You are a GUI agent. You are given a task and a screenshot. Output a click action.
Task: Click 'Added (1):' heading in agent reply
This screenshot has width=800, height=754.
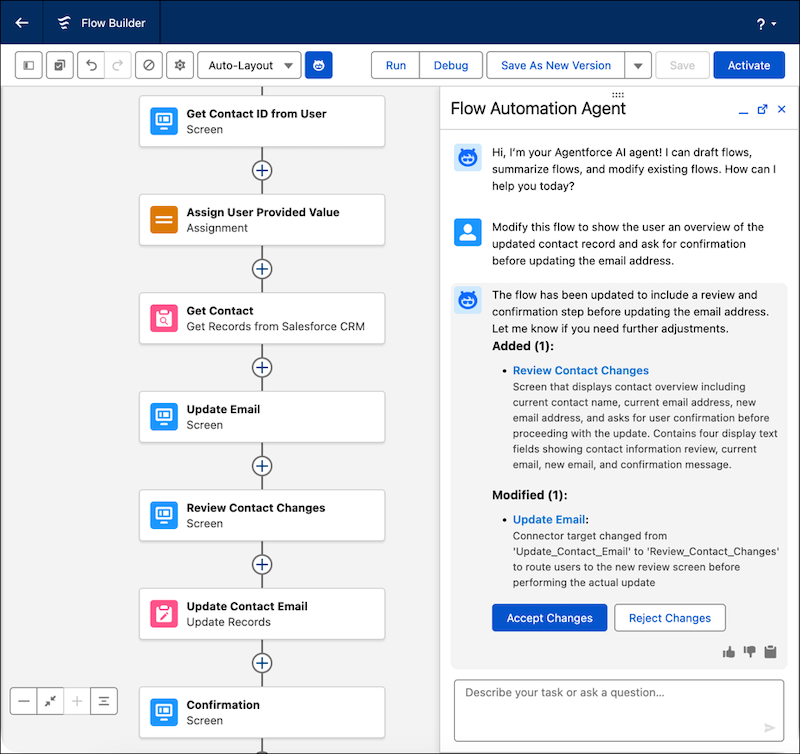pos(522,346)
